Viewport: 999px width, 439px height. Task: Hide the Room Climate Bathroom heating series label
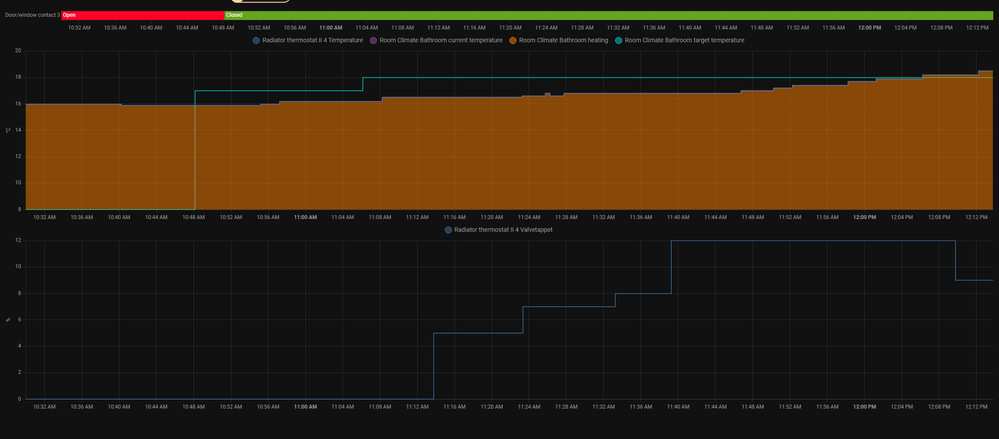coord(563,40)
